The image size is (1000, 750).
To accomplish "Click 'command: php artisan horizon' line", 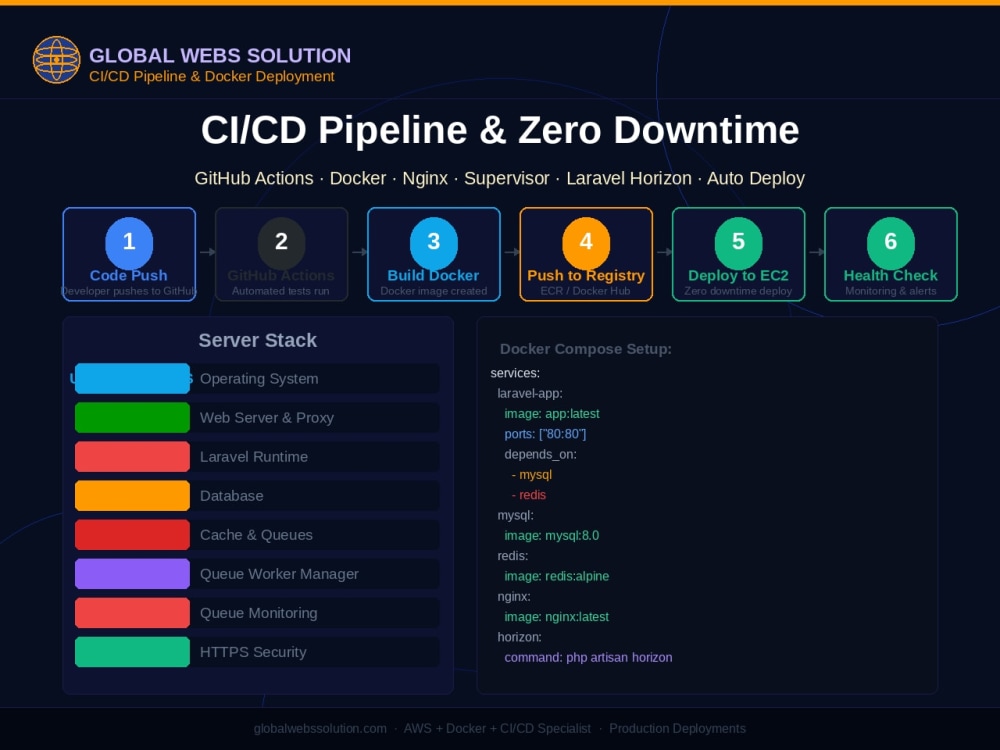I will (x=588, y=658).
